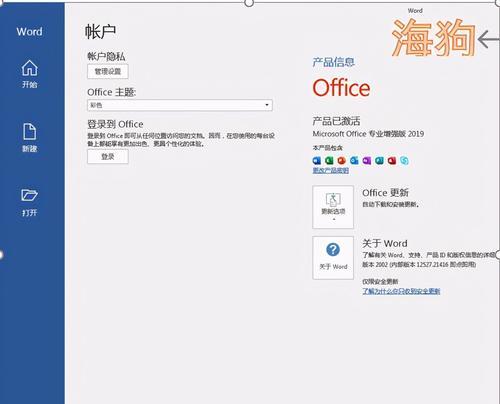
Task: Click the Word title in blue sidebar
Action: (x=30, y=32)
